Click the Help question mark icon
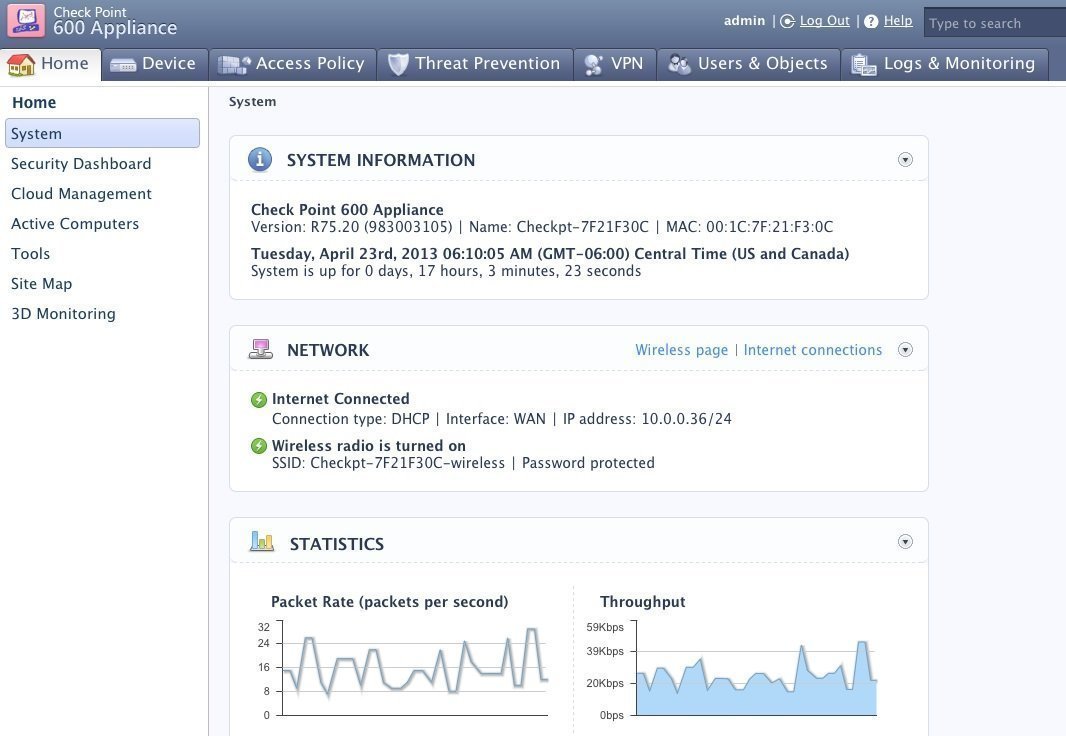Screen dimensions: 1066x736 [x=871, y=21]
